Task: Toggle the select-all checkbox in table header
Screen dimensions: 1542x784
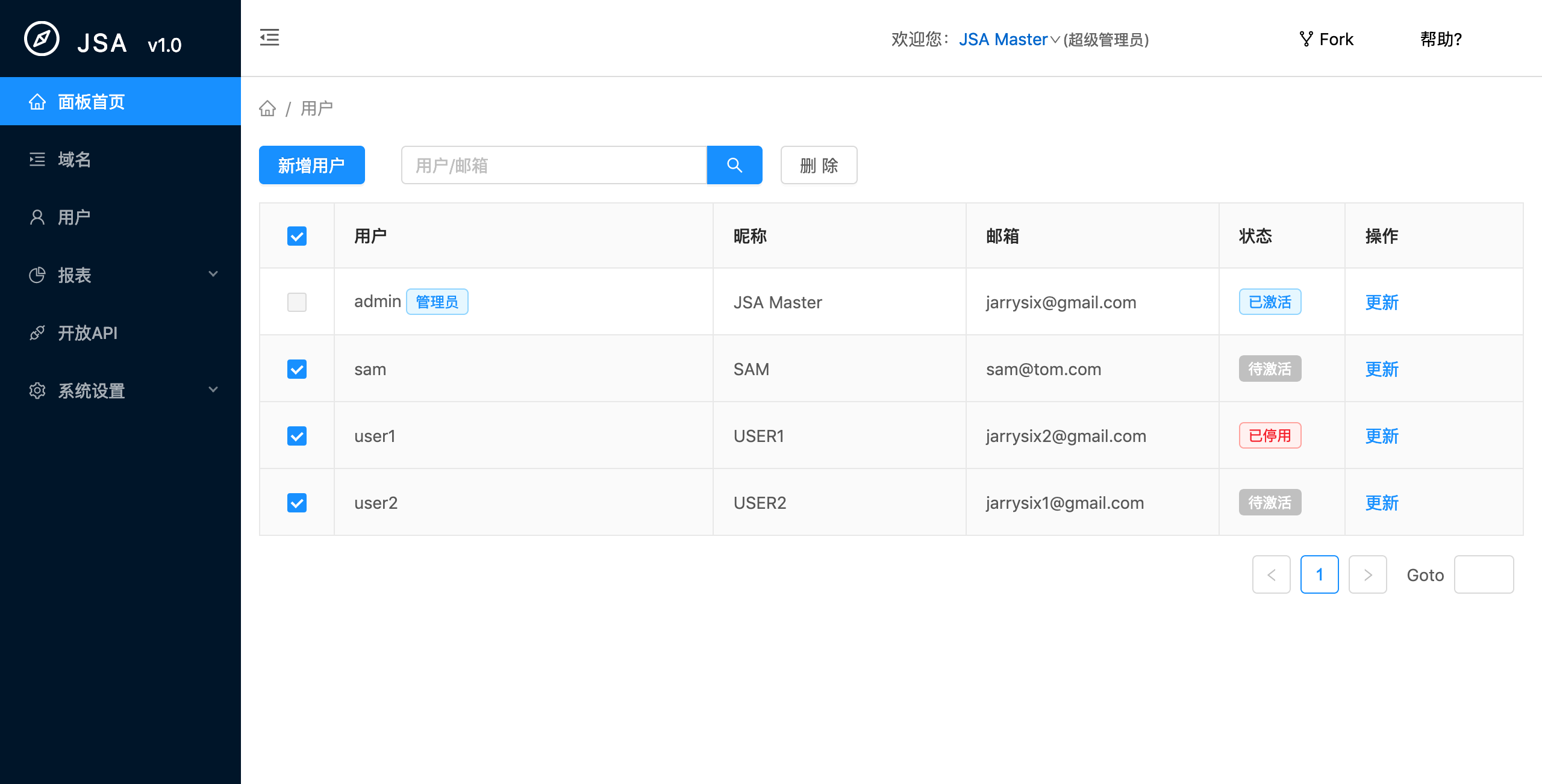Action: click(297, 236)
